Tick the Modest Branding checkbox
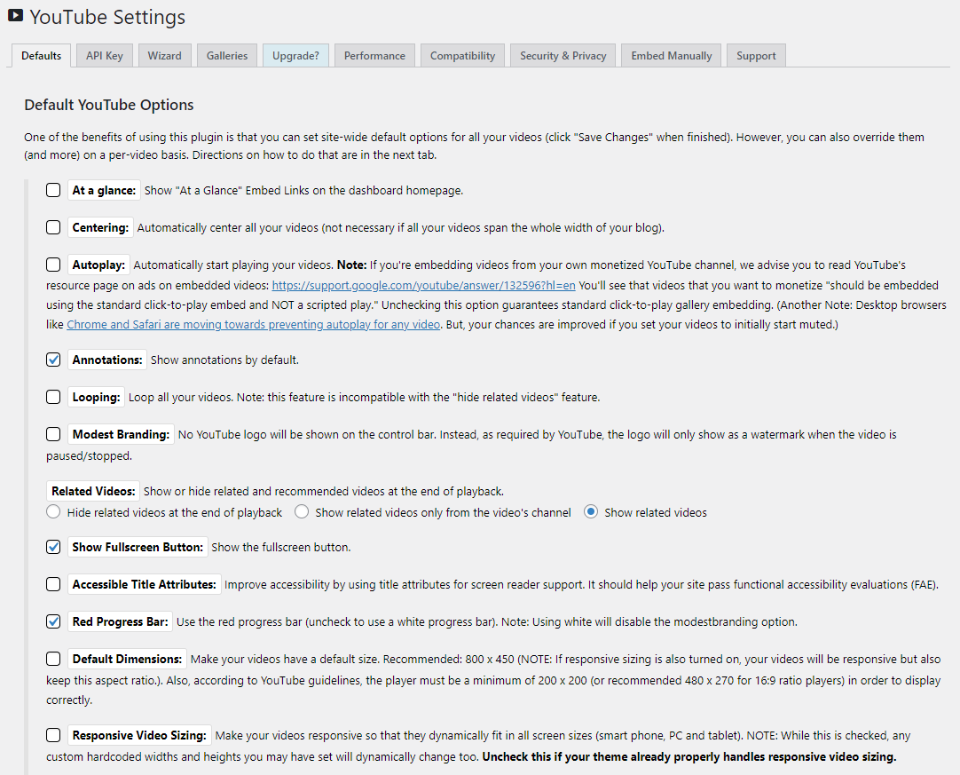Image resolution: width=960 pixels, height=775 pixels. tap(53, 435)
